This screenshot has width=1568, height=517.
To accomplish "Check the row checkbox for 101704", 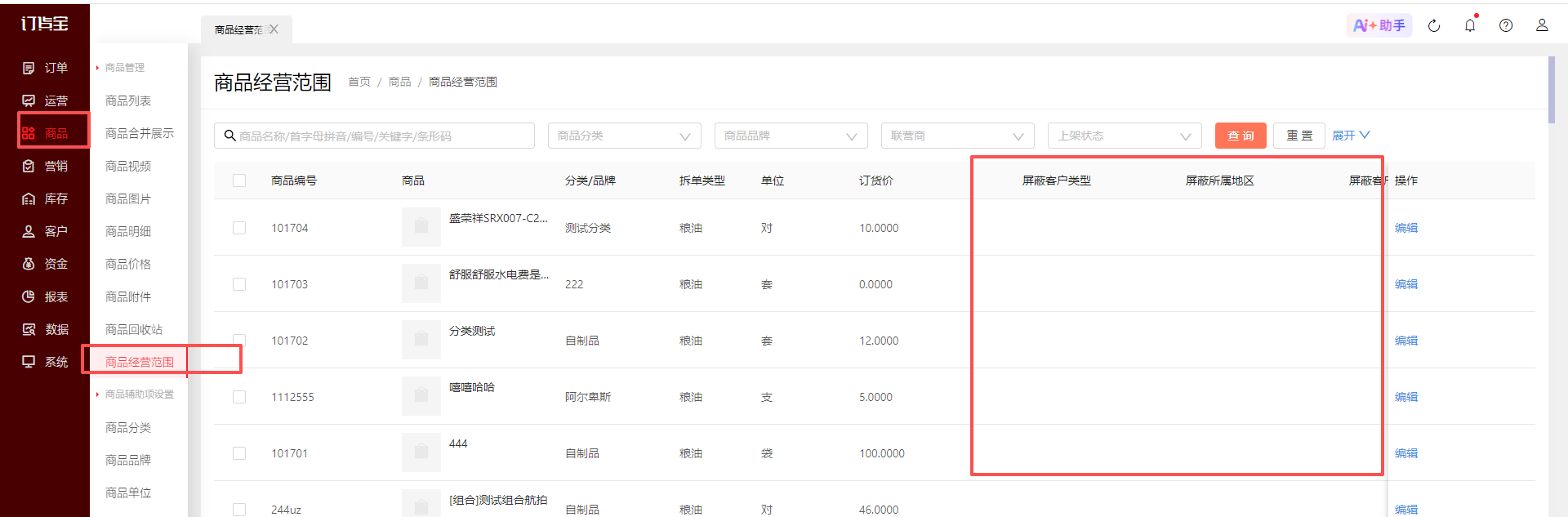I will coord(239,228).
